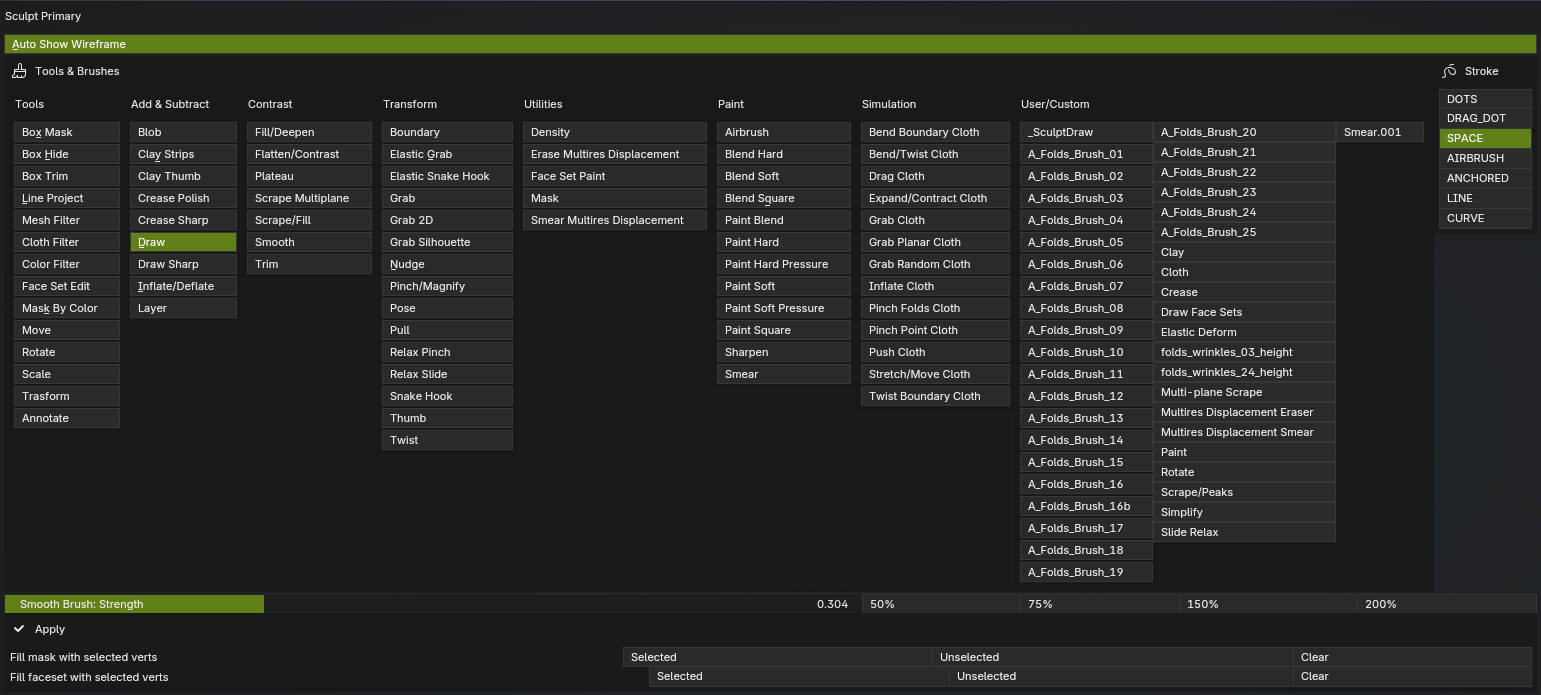Choose the Blend Square brush
This screenshot has width=1541, height=695.
[784, 198]
